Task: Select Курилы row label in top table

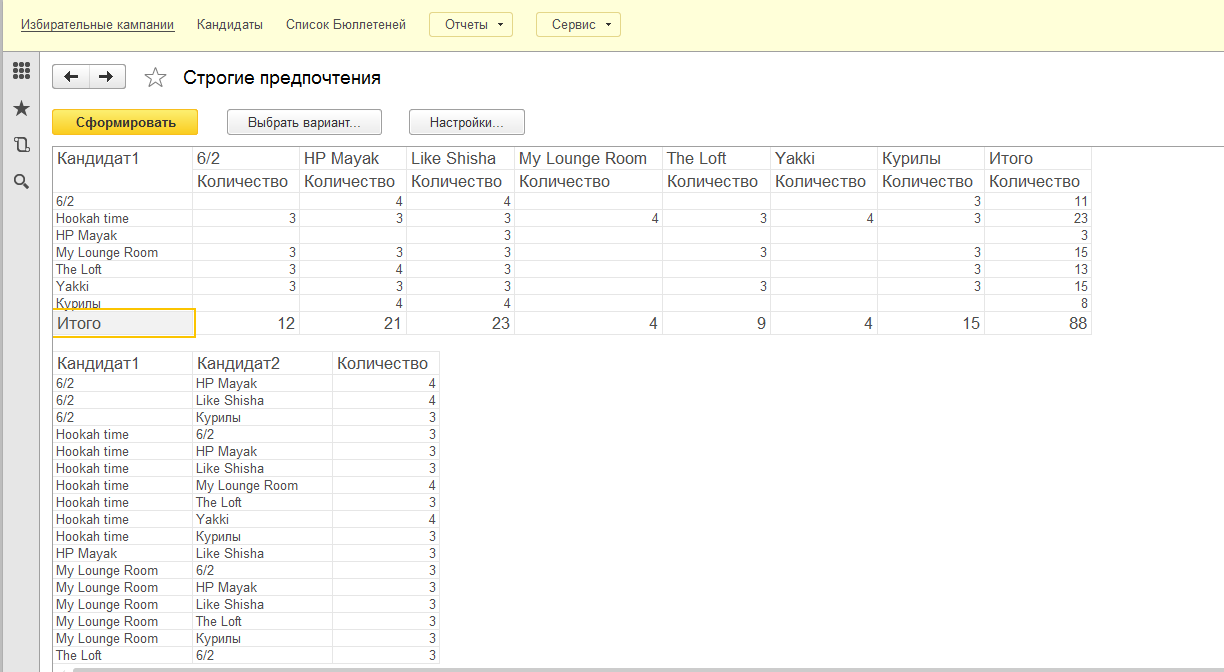Action: point(122,303)
